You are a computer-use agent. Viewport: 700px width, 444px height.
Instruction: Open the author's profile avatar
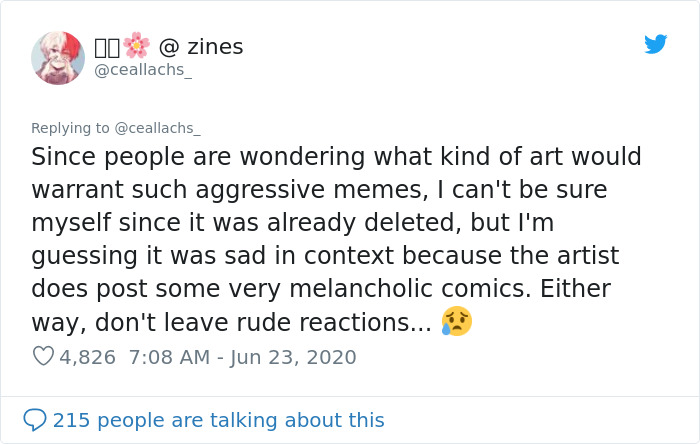pos(58,58)
